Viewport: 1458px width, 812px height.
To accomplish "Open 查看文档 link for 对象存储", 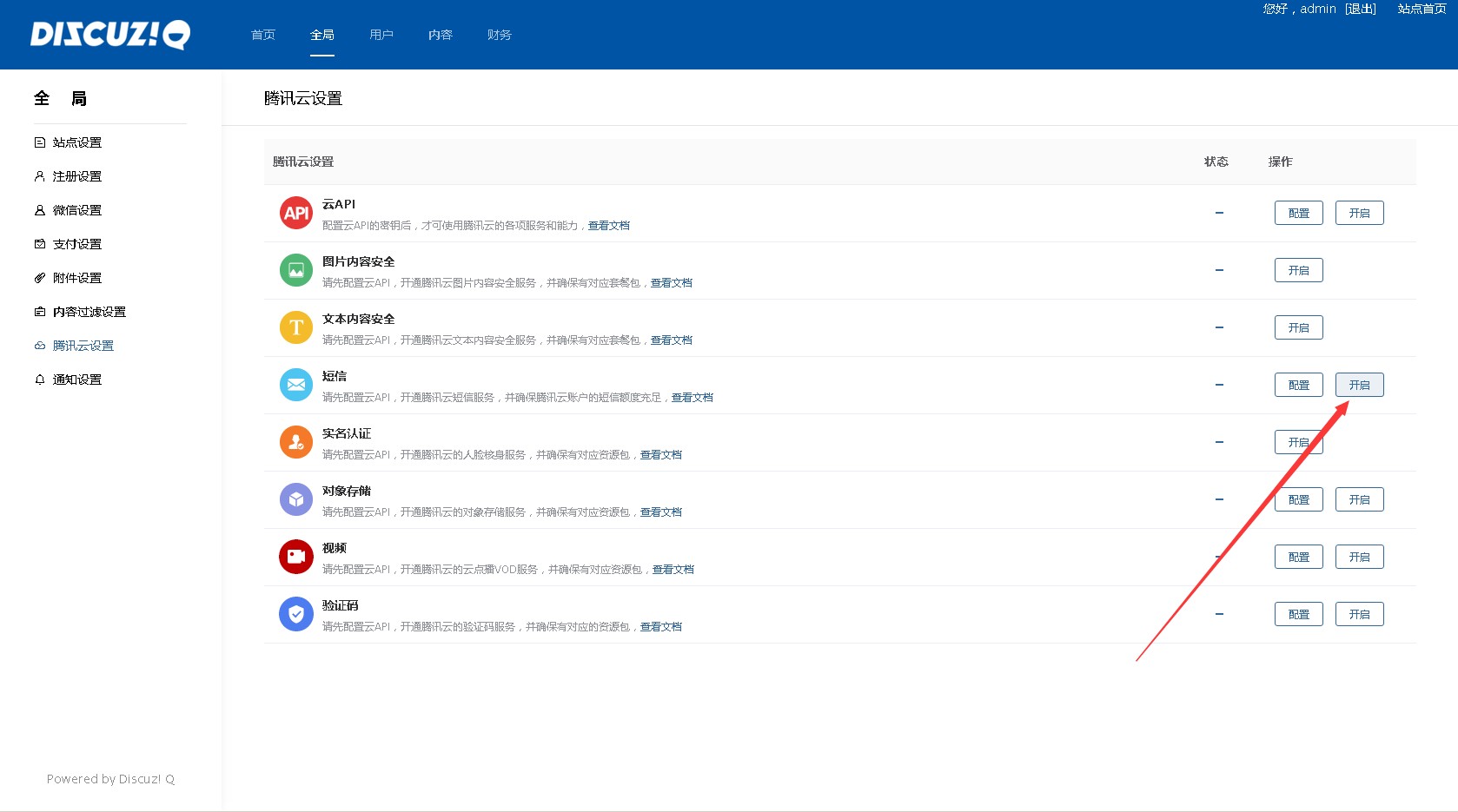I will (x=661, y=512).
